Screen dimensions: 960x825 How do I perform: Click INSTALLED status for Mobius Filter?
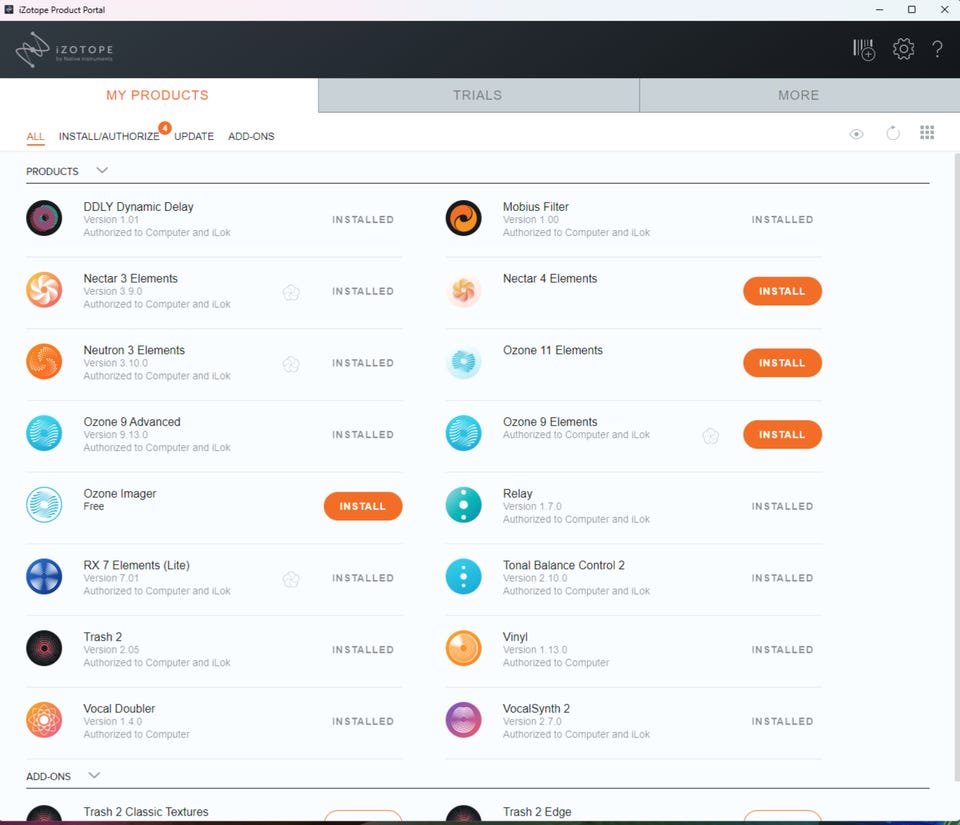[782, 219]
